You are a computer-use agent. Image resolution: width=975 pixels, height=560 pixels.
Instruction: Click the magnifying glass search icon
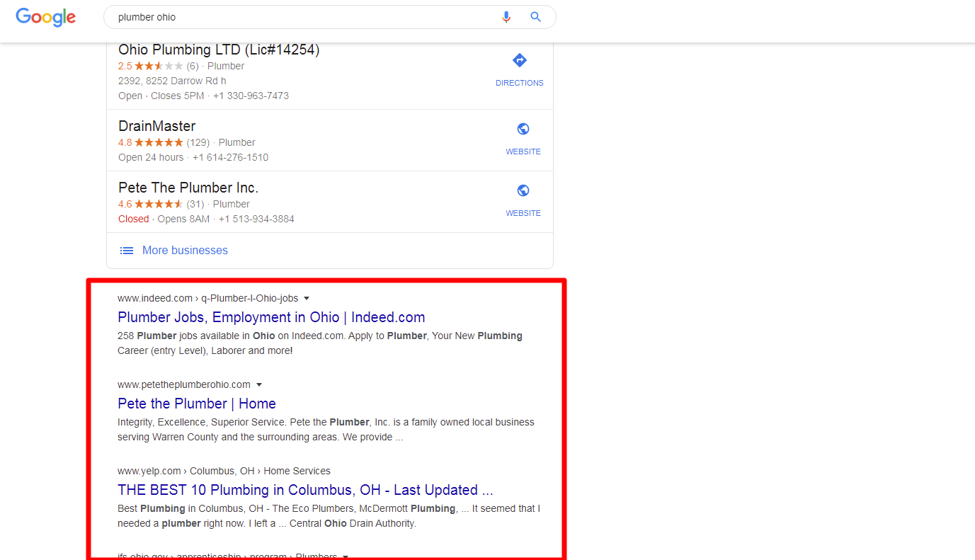coord(535,17)
